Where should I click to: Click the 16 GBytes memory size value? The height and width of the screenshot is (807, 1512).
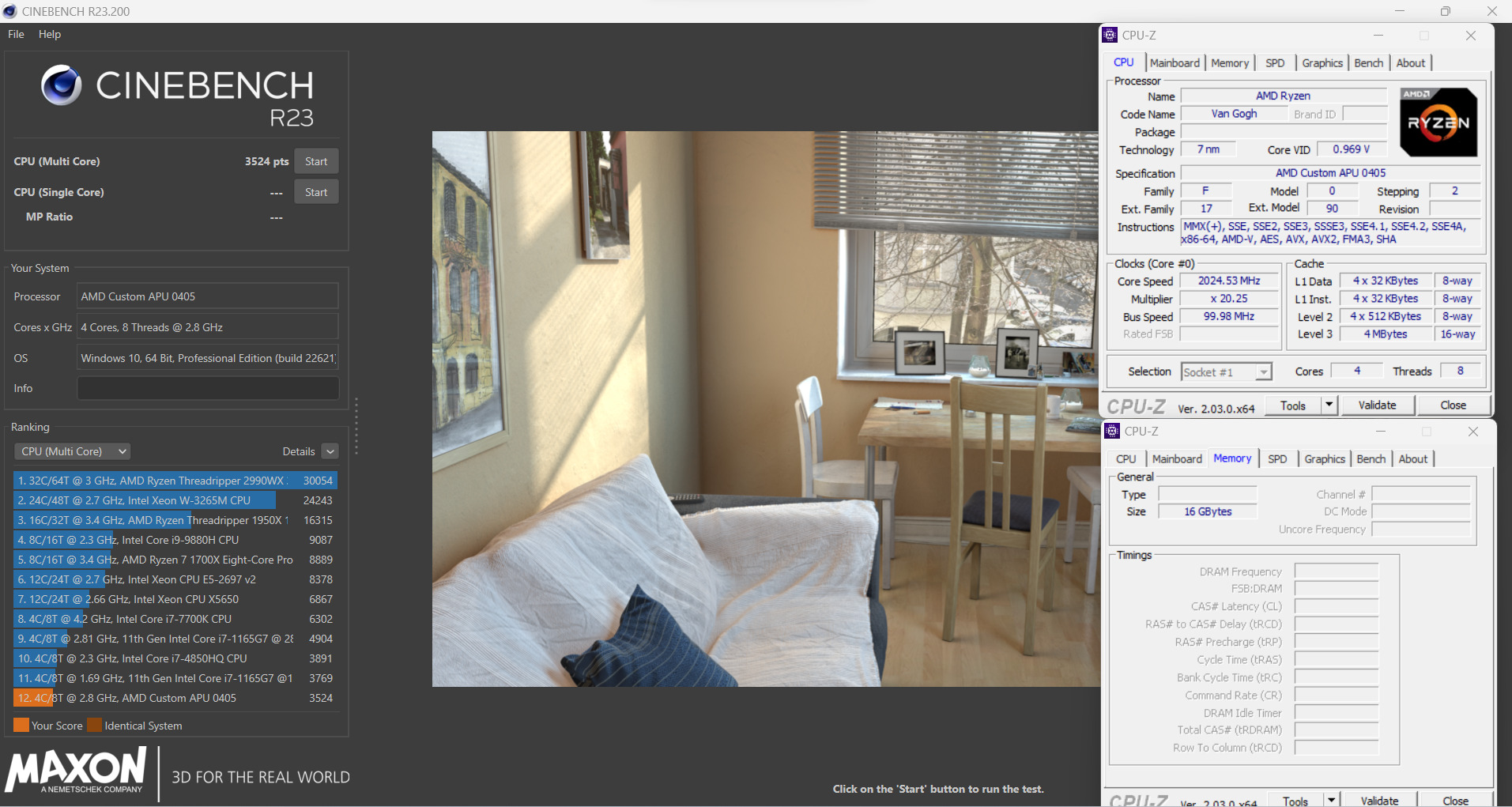pos(1208,511)
